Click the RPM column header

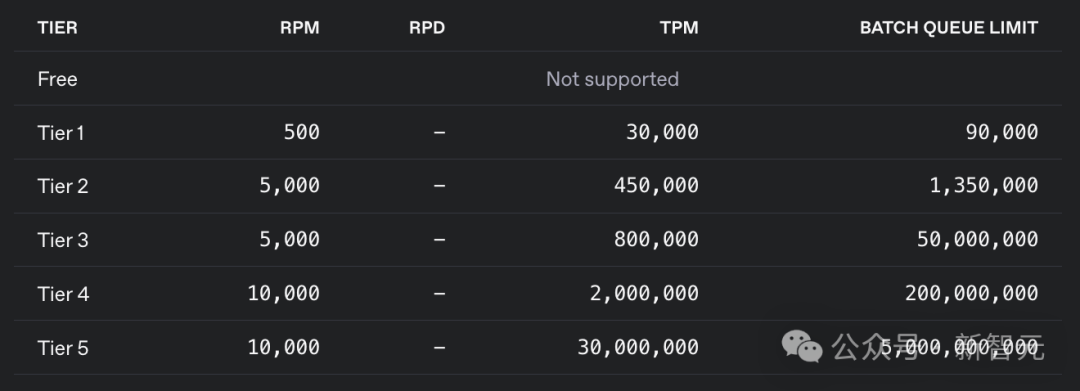click(x=300, y=28)
